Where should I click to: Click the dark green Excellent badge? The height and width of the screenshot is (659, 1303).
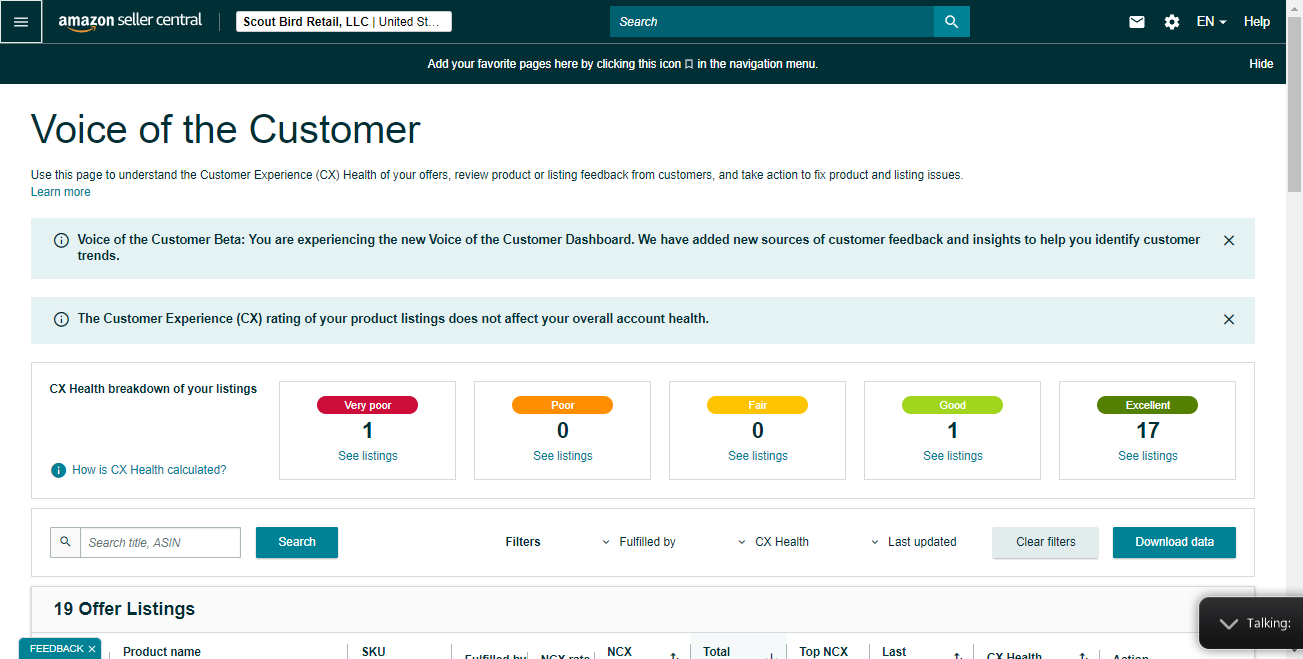coord(1148,405)
